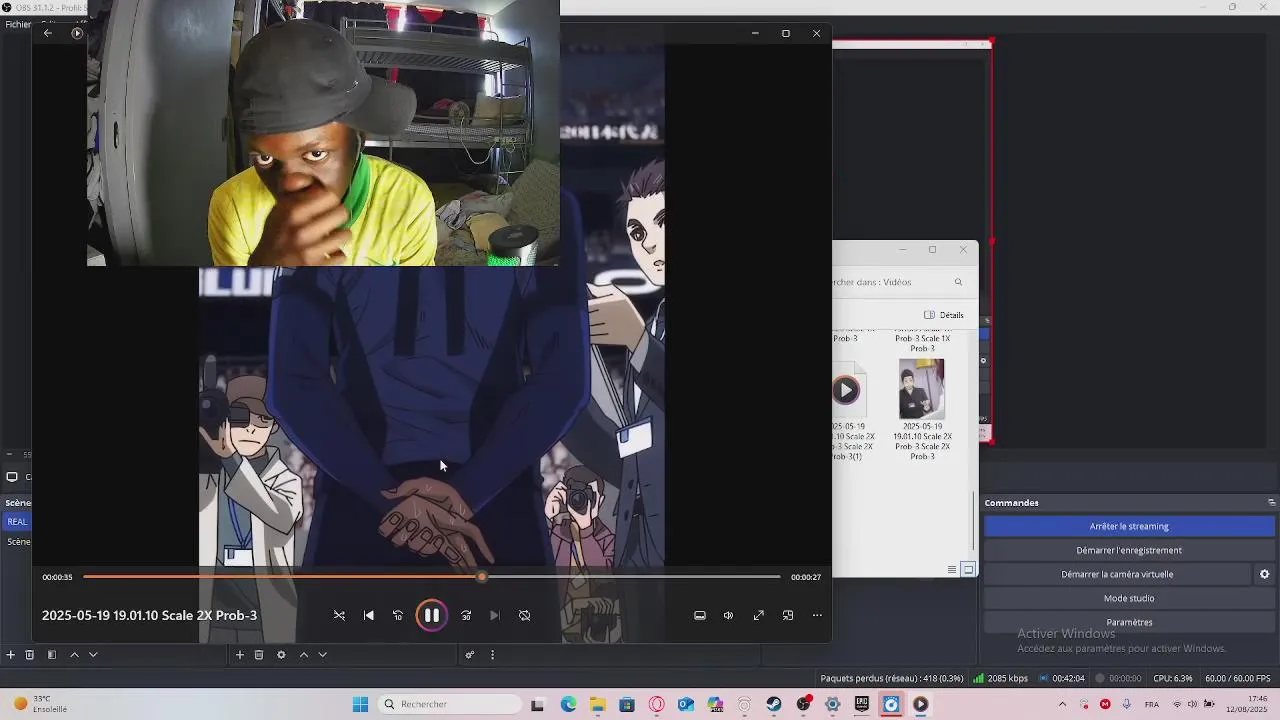The height and width of the screenshot is (720, 1280).
Task: Click the 2085 kbps bitrate indicator
Action: pos(1000,678)
